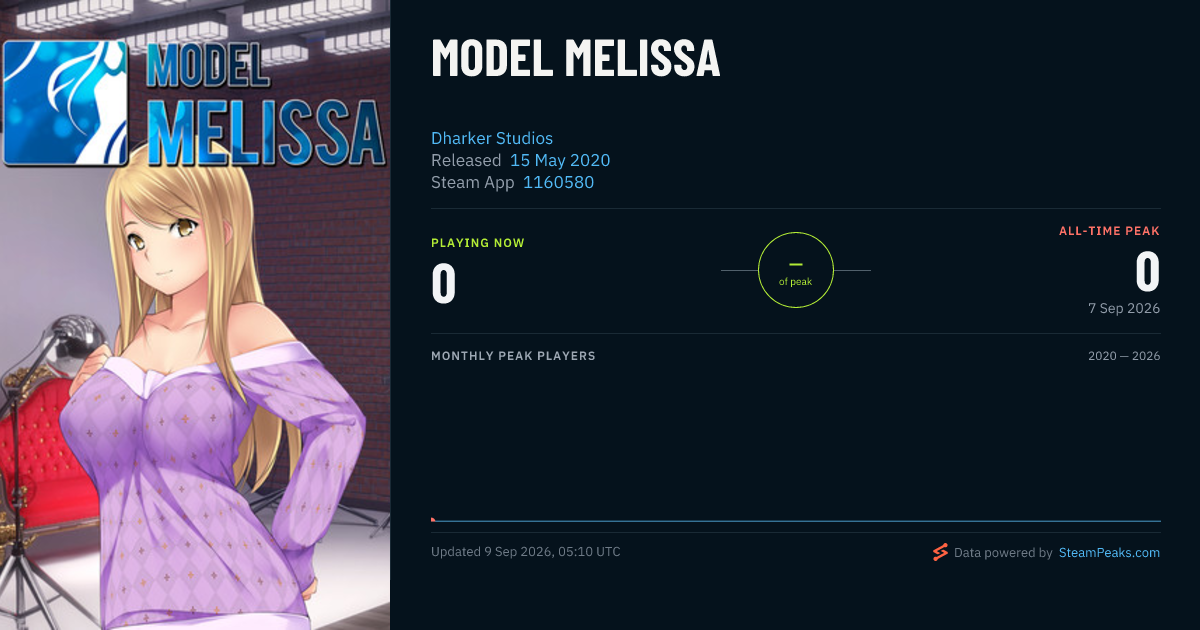
Task: Click the green of peak circle indicator
Action: 796,270
